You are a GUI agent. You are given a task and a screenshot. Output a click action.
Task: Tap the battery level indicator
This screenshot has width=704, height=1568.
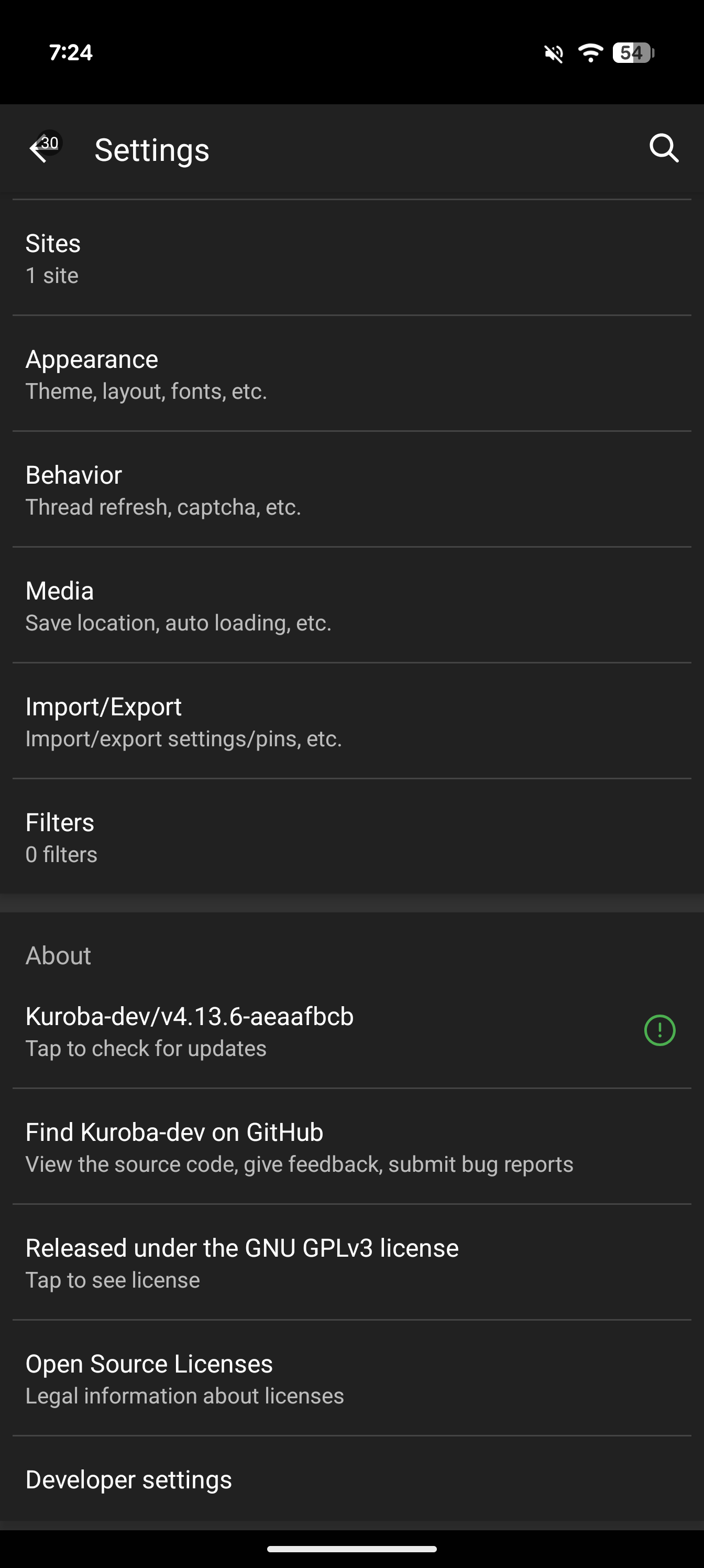[633, 53]
